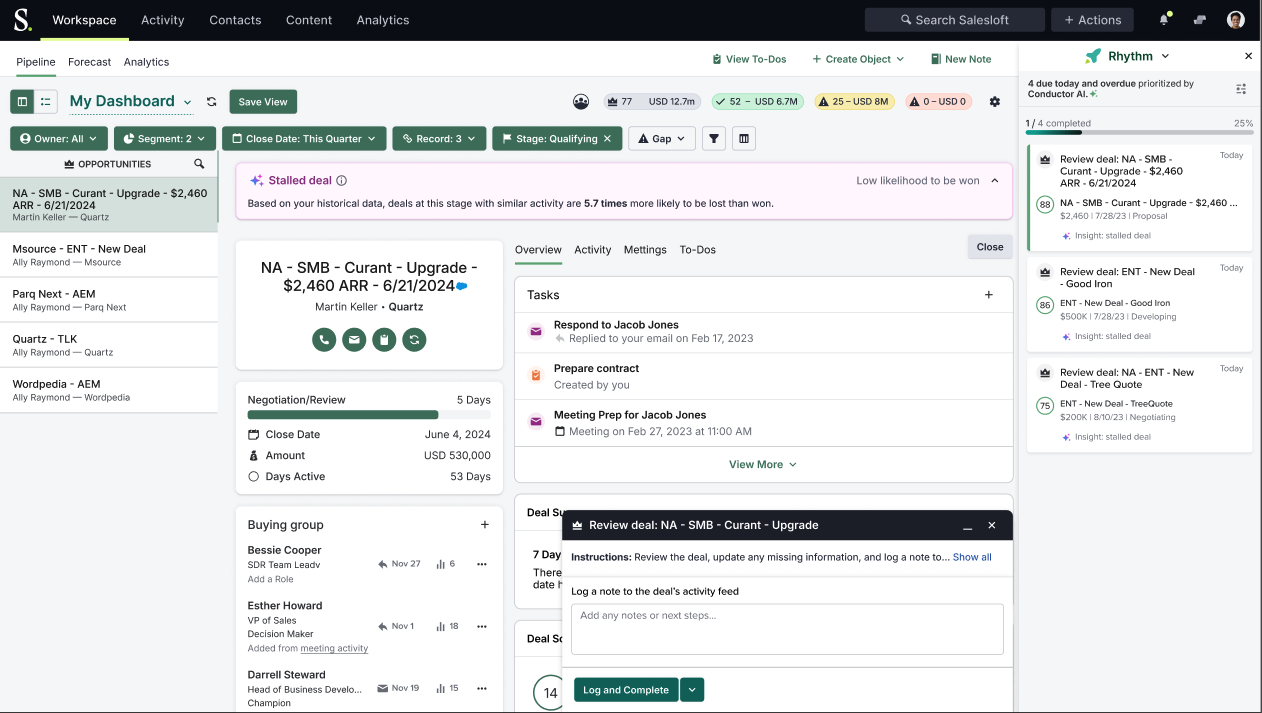Open the notifications bell icon
Viewport: 1262px width, 713px height.
pyautogui.click(x=1165, y=20)
